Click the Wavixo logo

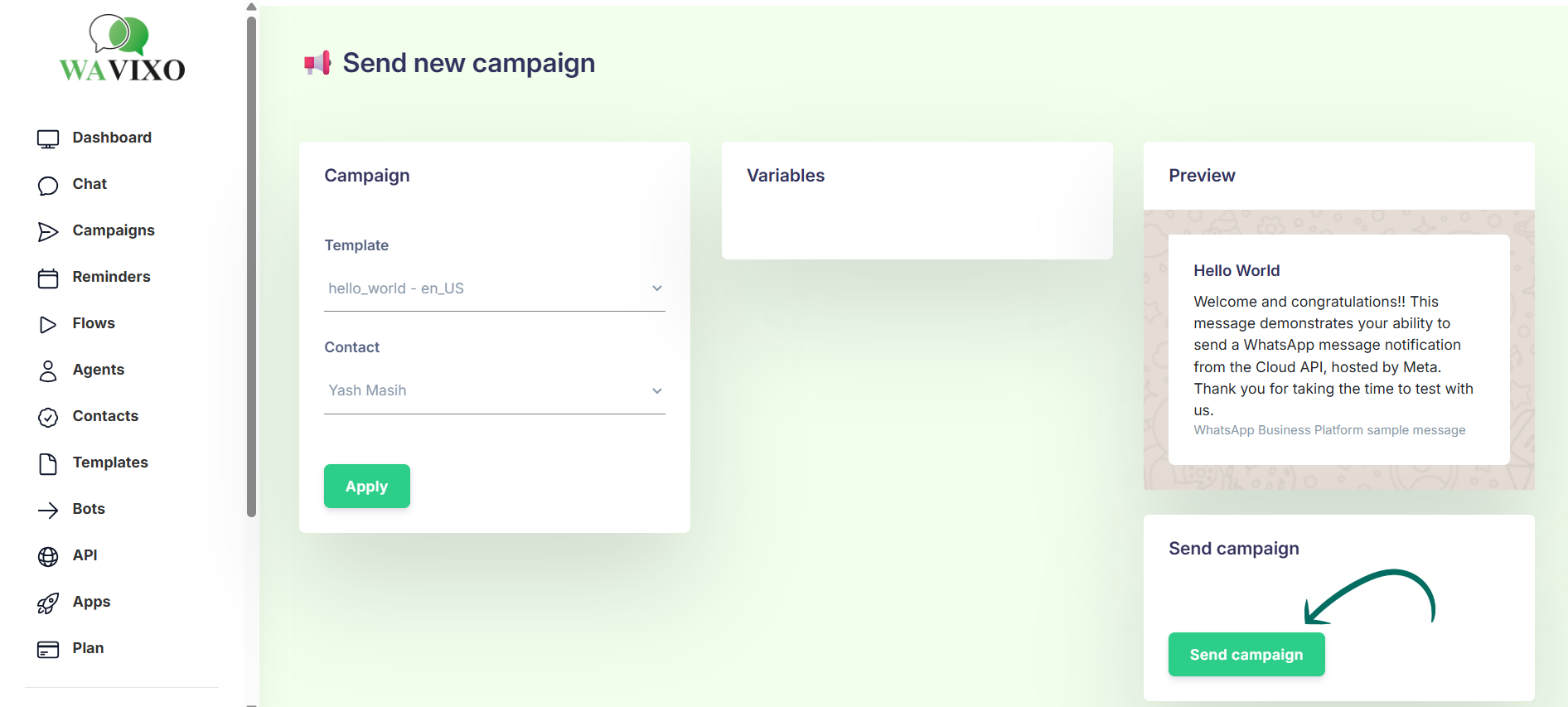[123, 50]
